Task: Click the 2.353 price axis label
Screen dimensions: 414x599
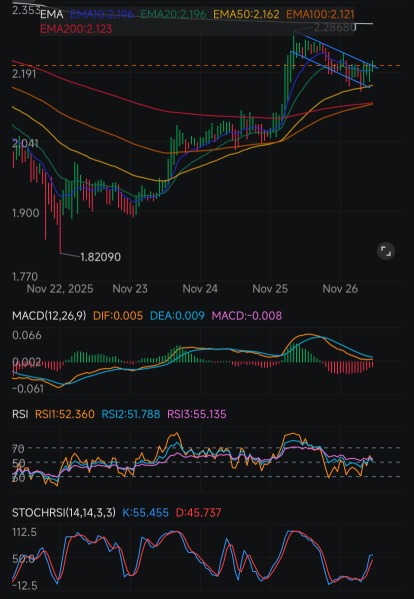Action: click(26, 10)
